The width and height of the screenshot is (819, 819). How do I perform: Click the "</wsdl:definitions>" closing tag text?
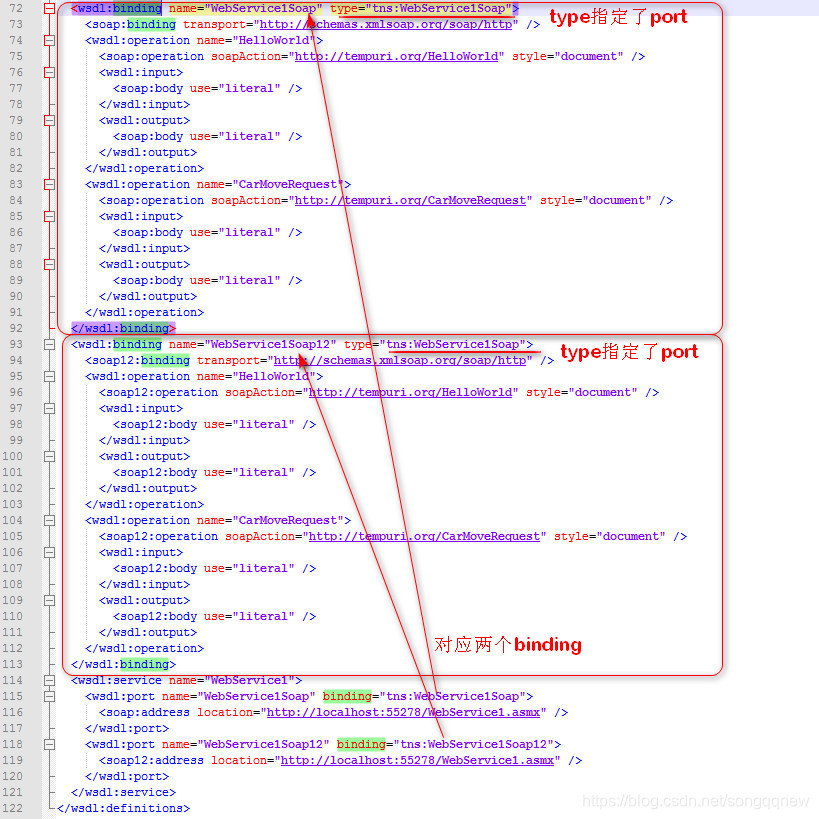124,808
